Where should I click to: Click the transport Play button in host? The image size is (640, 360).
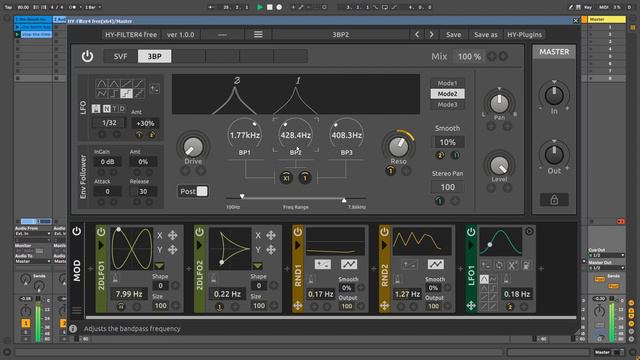pos(260,7)
